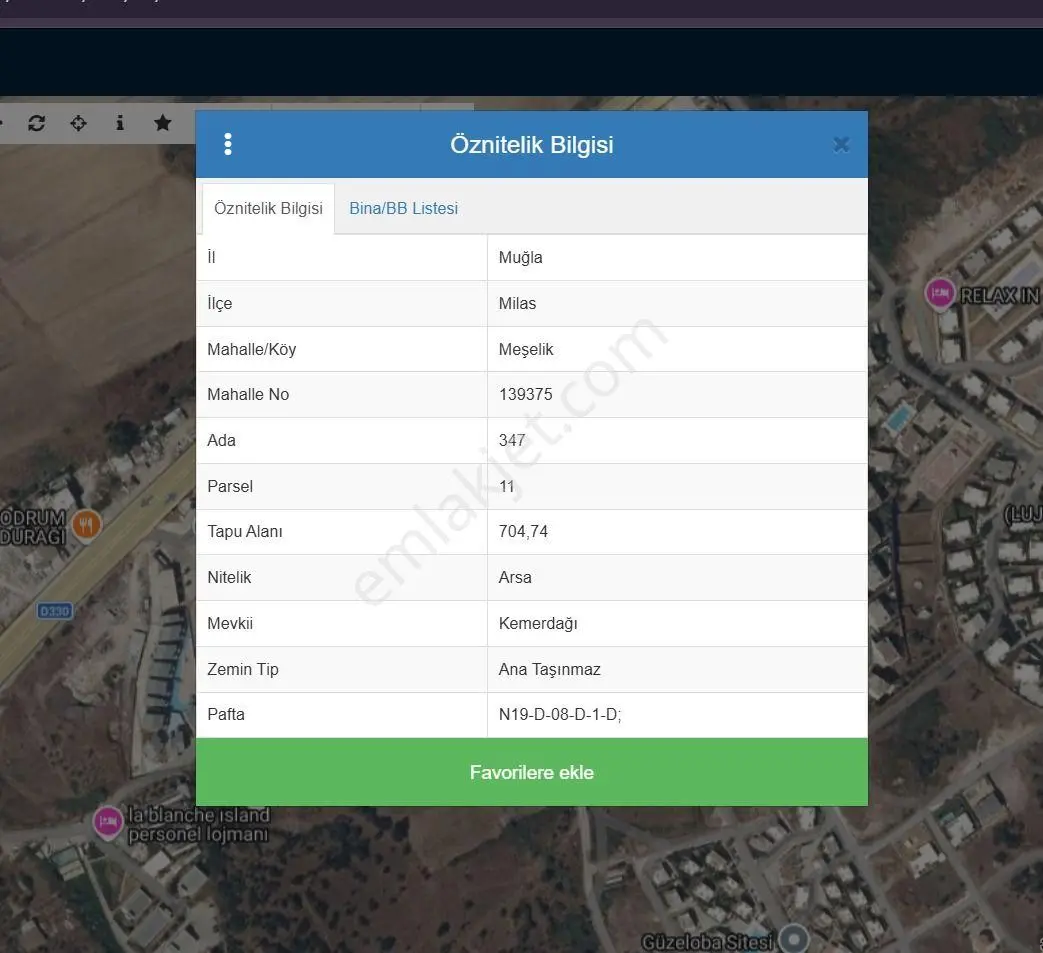Open the three-dot menu in dialog header
The height and width of the screenshot is (953, 1043).
click(x=228, y=144)
